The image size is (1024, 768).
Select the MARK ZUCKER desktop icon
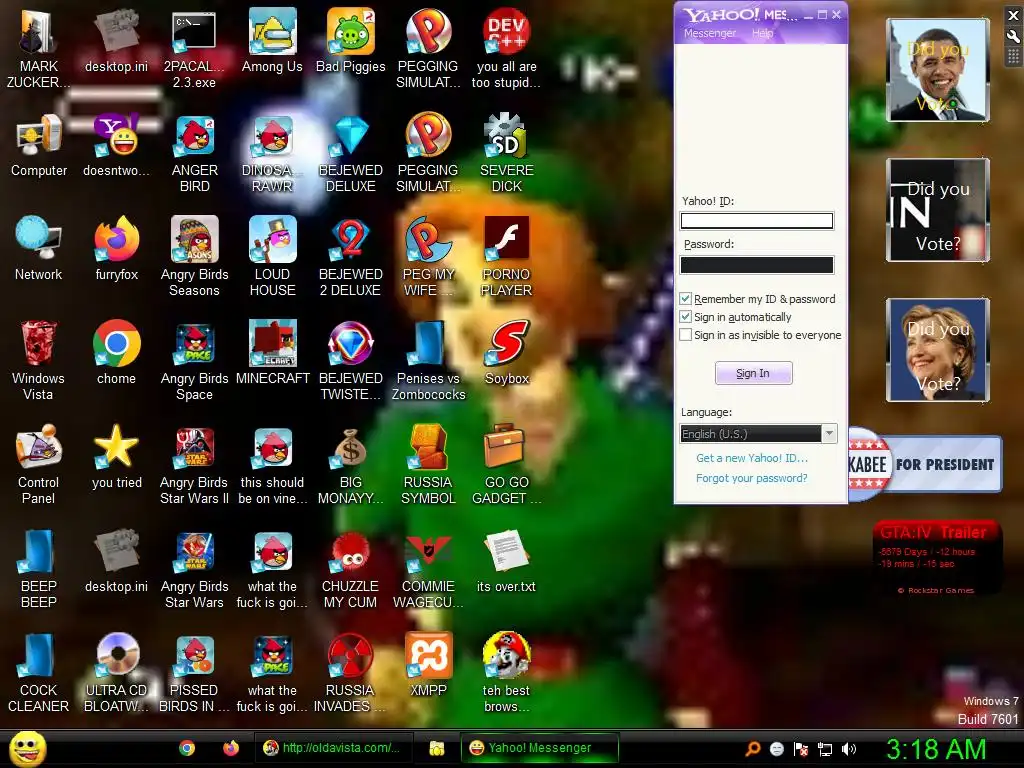coord(38,49)
